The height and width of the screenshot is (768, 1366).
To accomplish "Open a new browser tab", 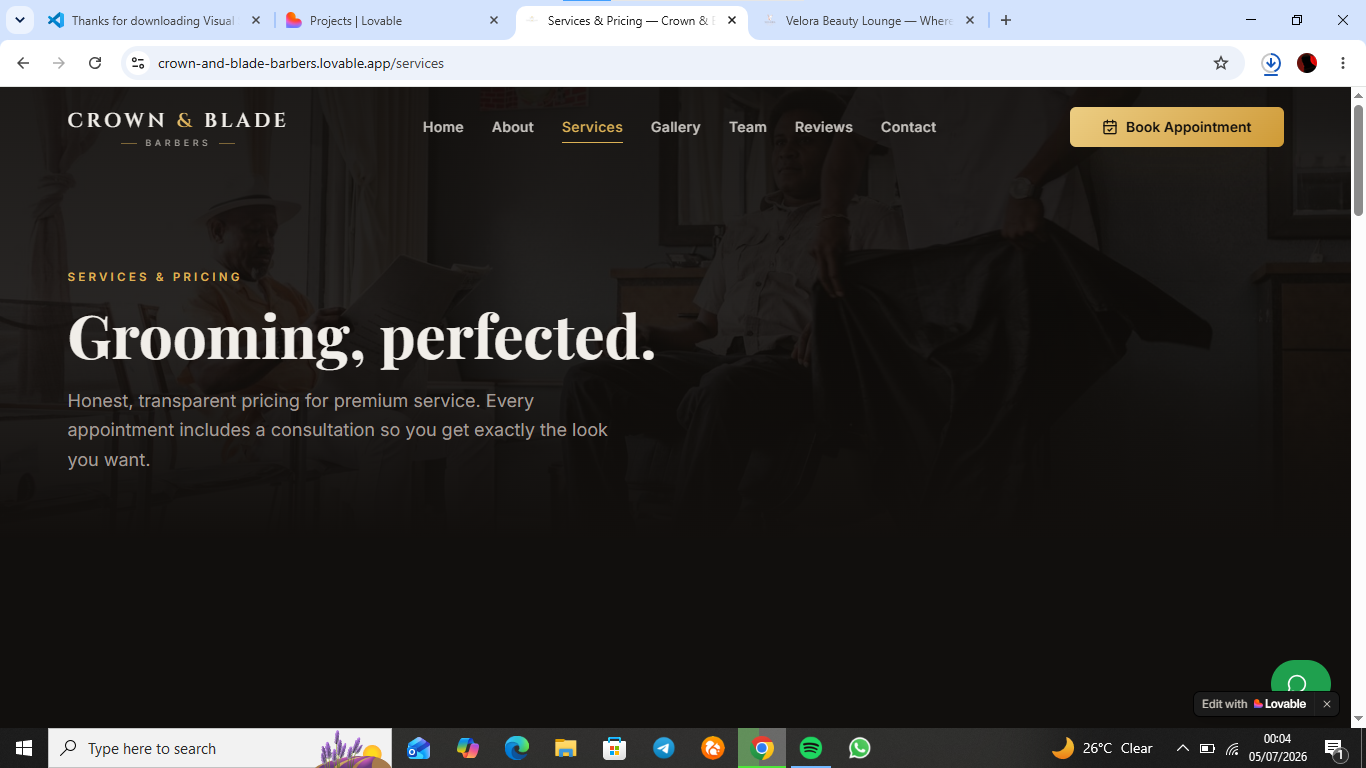I will pos(1006,20).
